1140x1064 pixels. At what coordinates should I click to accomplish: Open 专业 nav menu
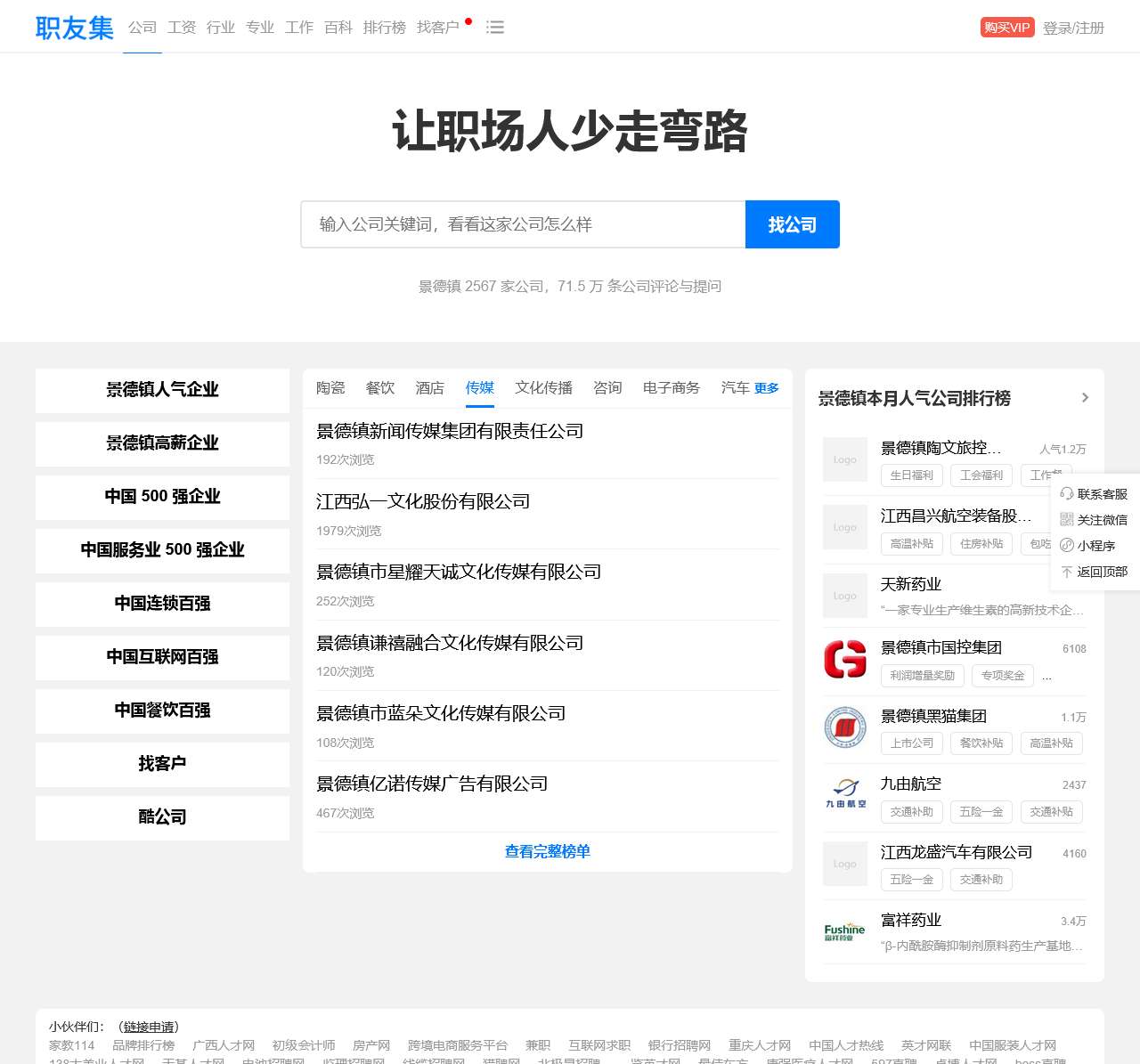click(x=260, y=28)
